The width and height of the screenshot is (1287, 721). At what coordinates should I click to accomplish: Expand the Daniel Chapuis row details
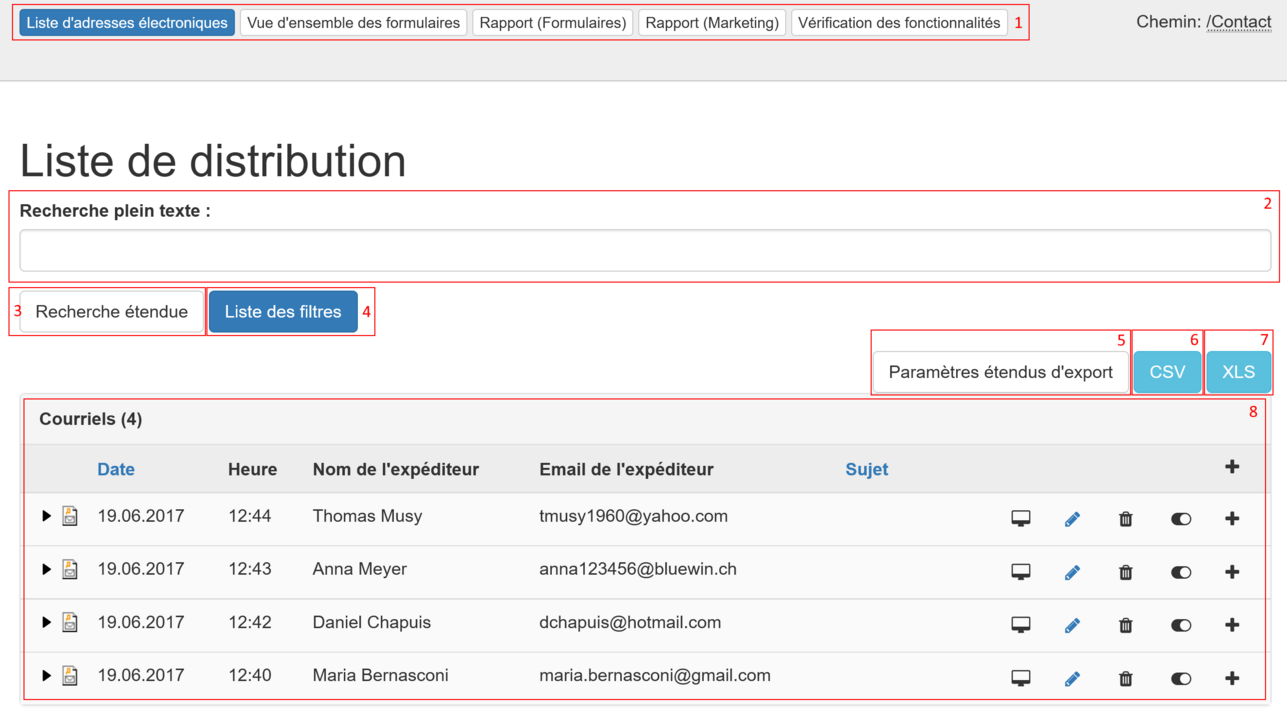click(46, 622)
